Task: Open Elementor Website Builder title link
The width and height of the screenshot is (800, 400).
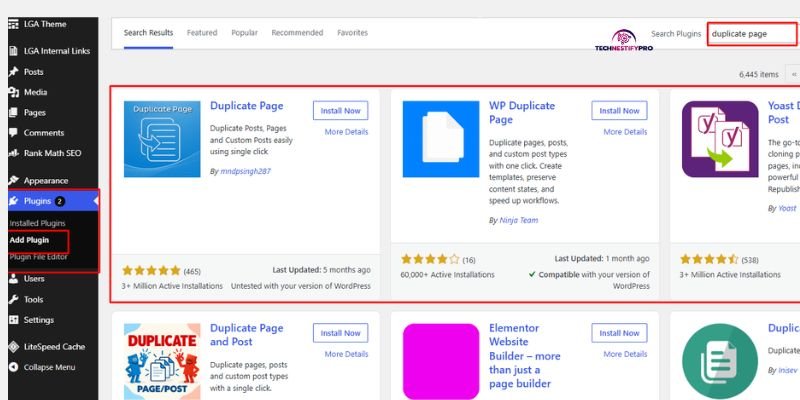Action: point(524,356)
